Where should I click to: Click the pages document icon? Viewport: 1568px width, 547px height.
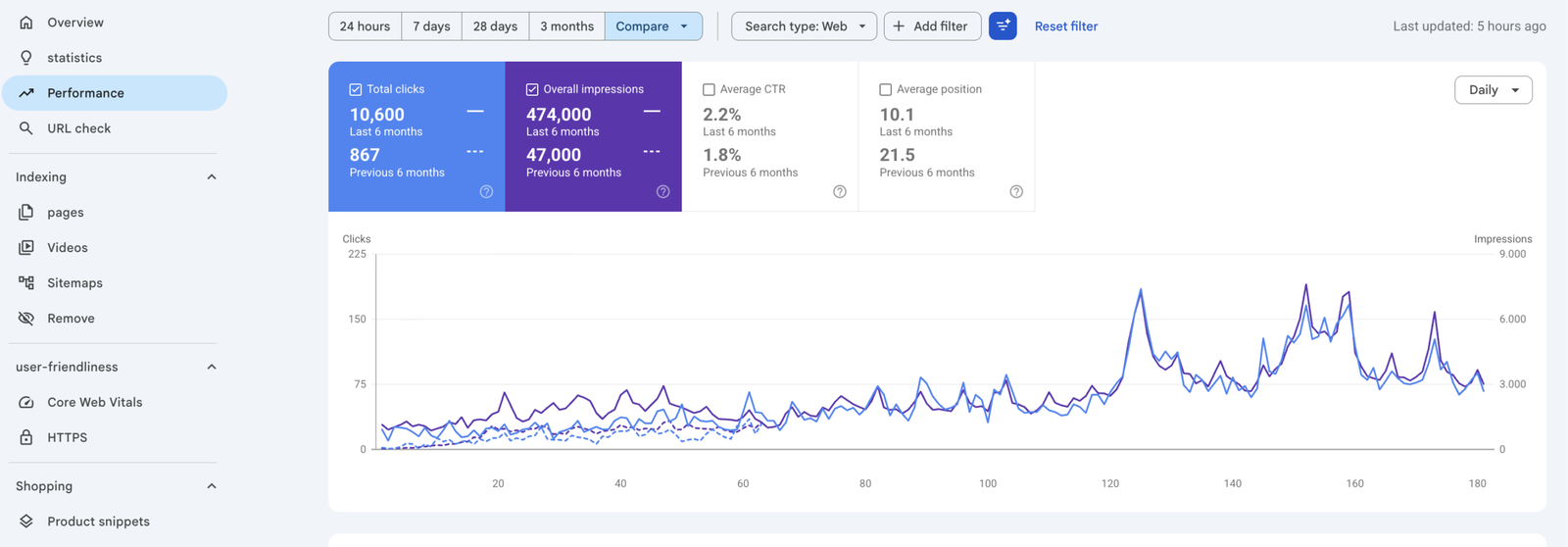click(26, 213)
